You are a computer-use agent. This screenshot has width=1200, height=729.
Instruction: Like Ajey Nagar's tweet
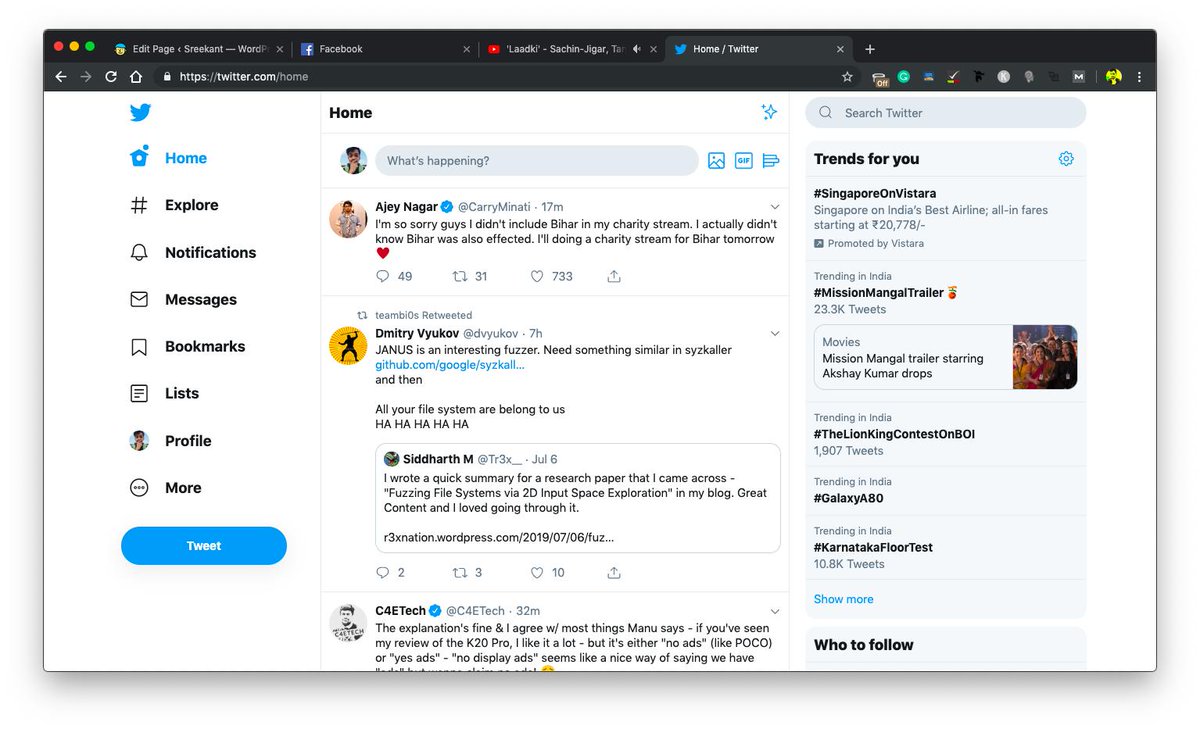point(537,276)
